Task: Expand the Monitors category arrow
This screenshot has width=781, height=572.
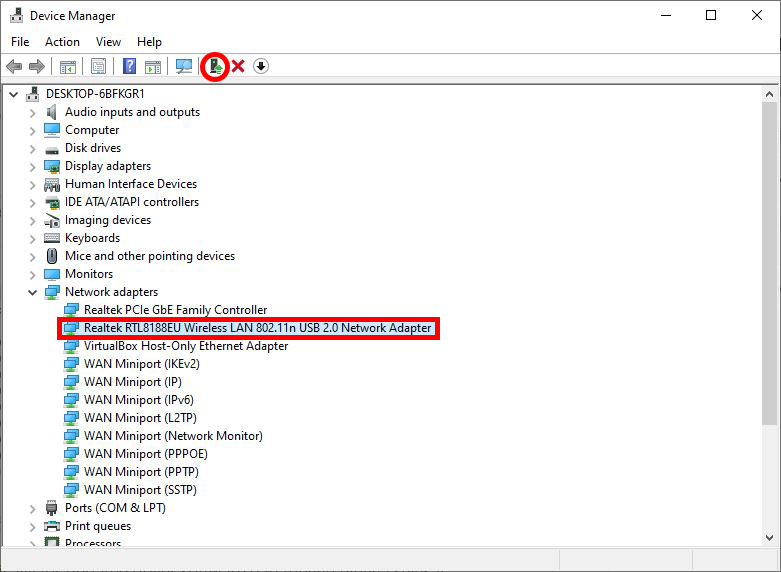Action: [32, 275]
